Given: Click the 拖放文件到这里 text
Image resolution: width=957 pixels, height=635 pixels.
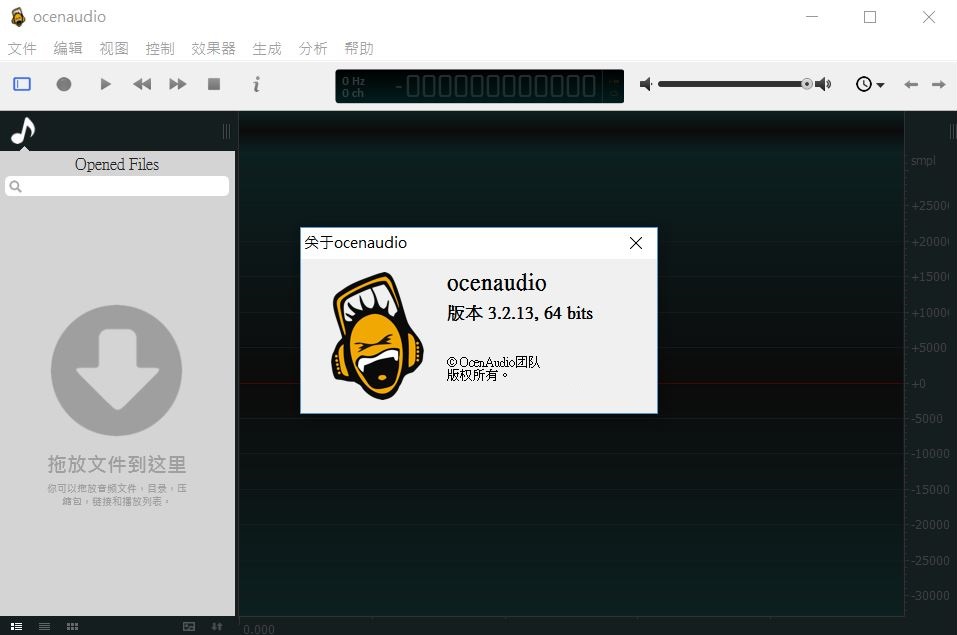Looking at the screenshot, I should [x=117, y=465].
